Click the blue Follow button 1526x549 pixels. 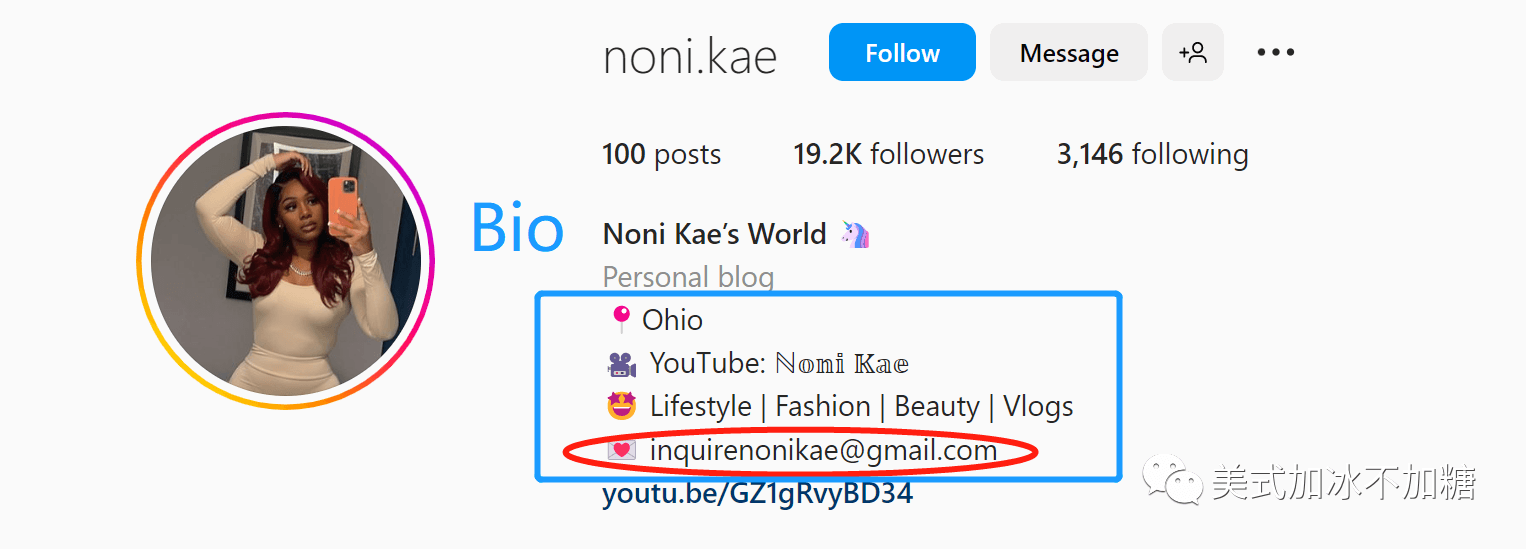point(902,53)
